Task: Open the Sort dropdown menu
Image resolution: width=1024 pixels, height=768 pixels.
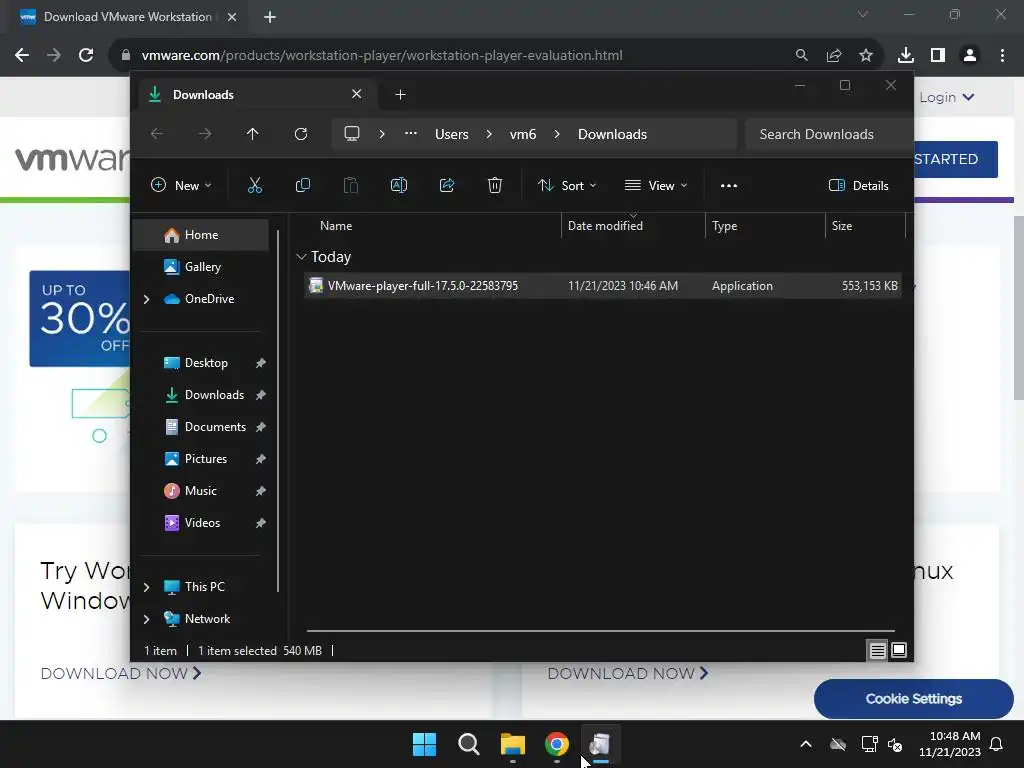Action: pos(567,185)
